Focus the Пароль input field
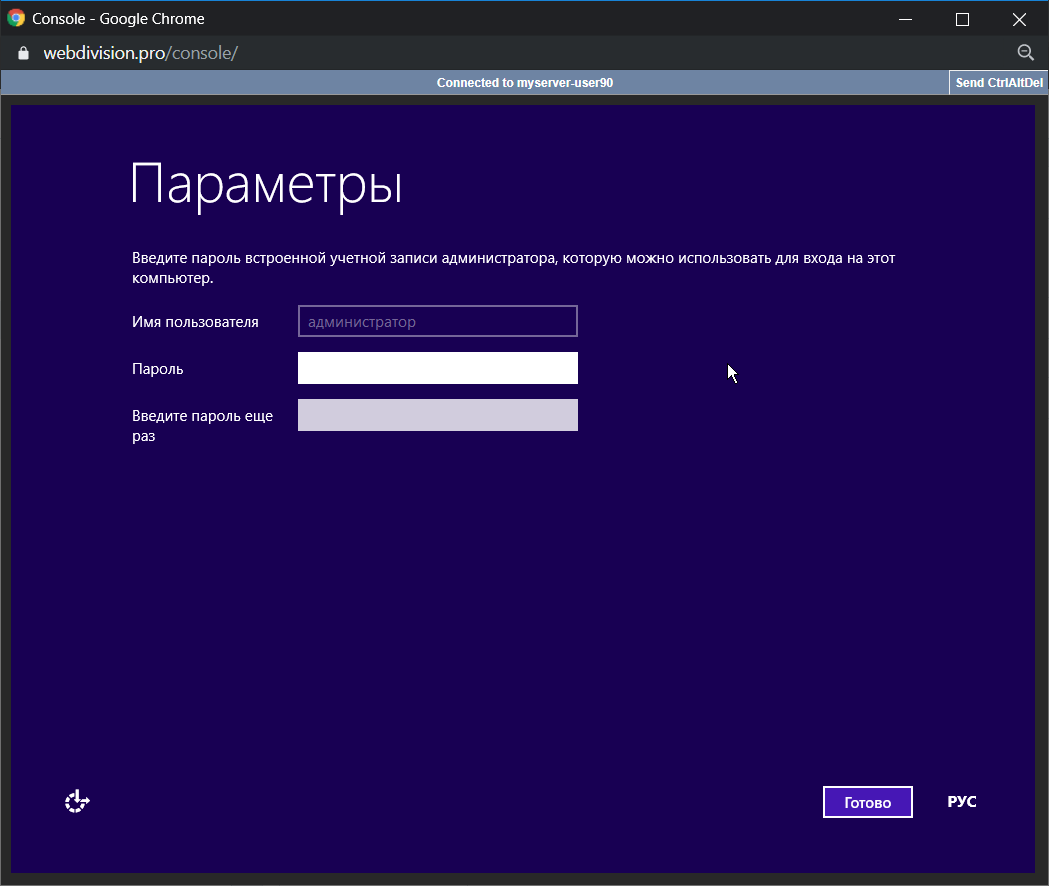 point(437,368)
